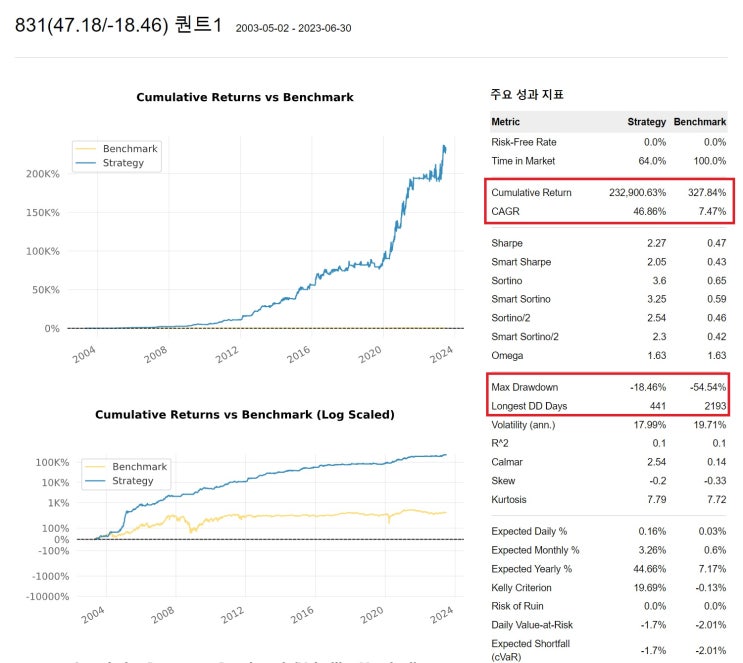Click the strategy Kurtosis value 7.79

tap(656, 500)
